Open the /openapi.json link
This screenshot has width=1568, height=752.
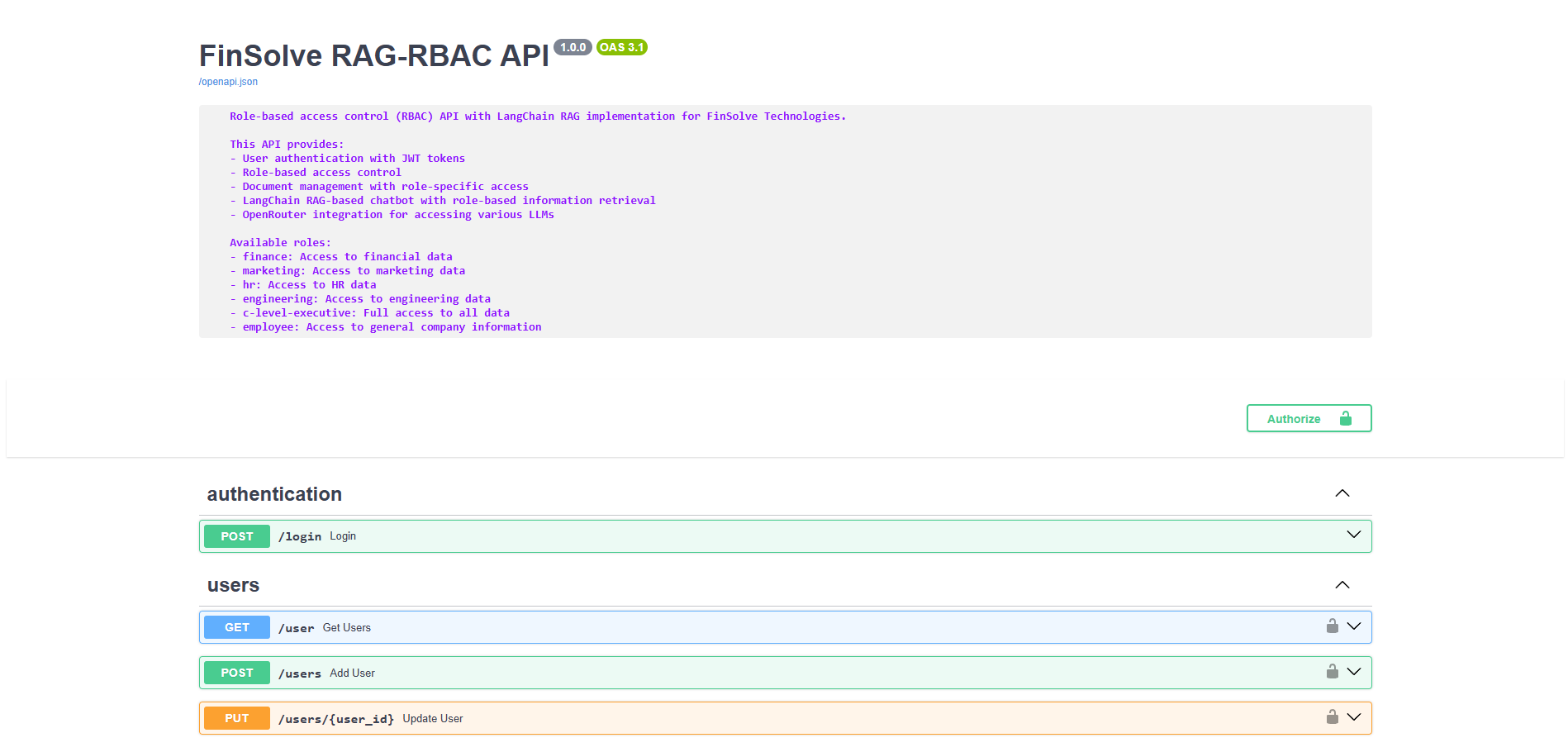click(228, 82)
